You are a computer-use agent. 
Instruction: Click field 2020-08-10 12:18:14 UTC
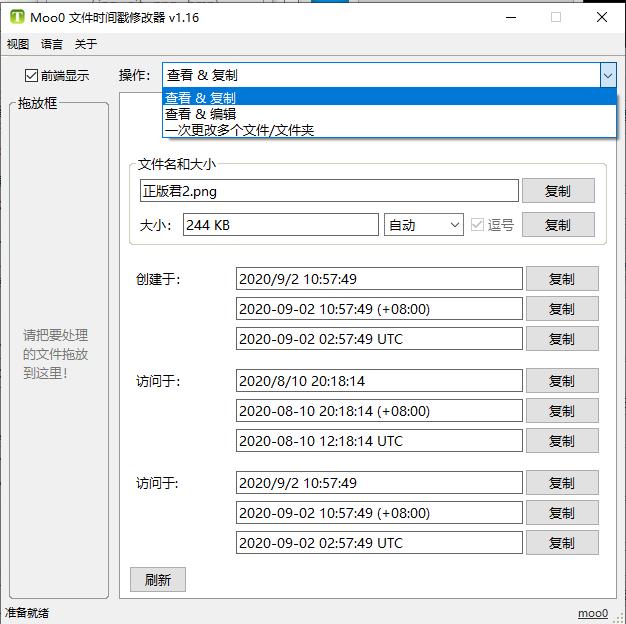pyautogui.click(x=379, y=440)
